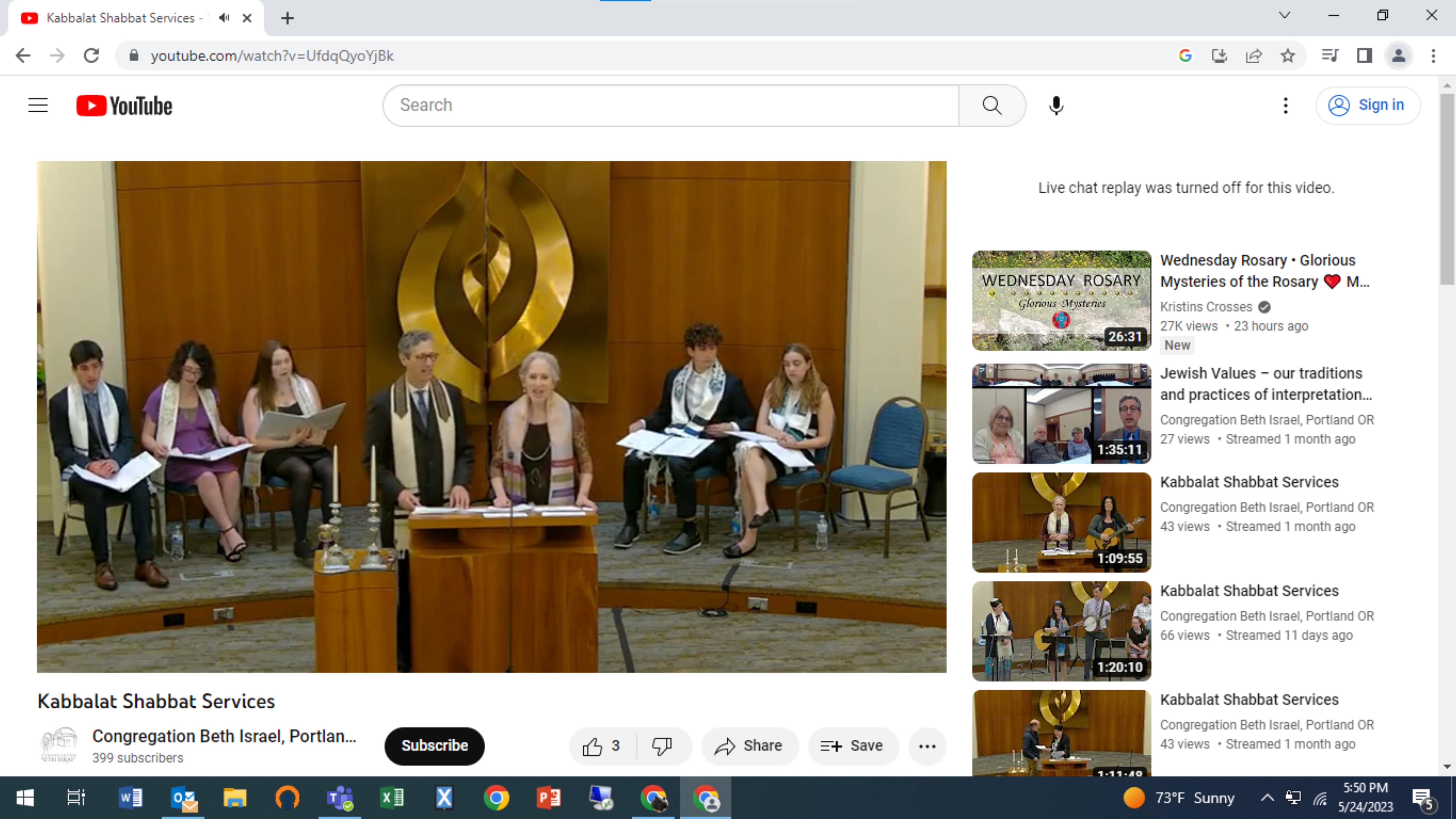Open Congregation Beth Israel channel name link

[x=224, y=736]
